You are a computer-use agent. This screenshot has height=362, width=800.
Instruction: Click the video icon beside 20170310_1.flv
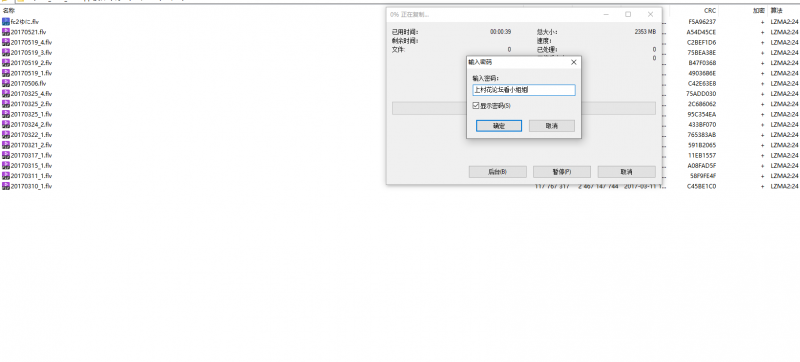pyautogui.click(x=6, y=186)
